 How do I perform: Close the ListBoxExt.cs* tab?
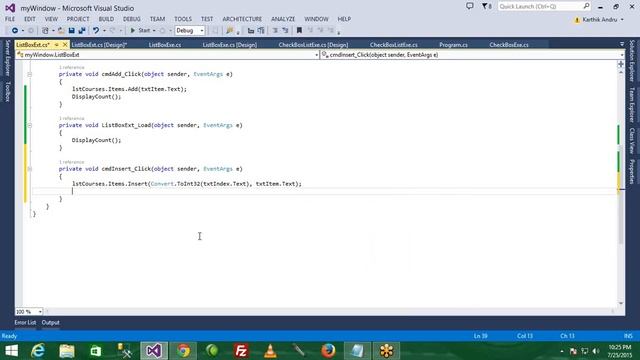[65, 44]
